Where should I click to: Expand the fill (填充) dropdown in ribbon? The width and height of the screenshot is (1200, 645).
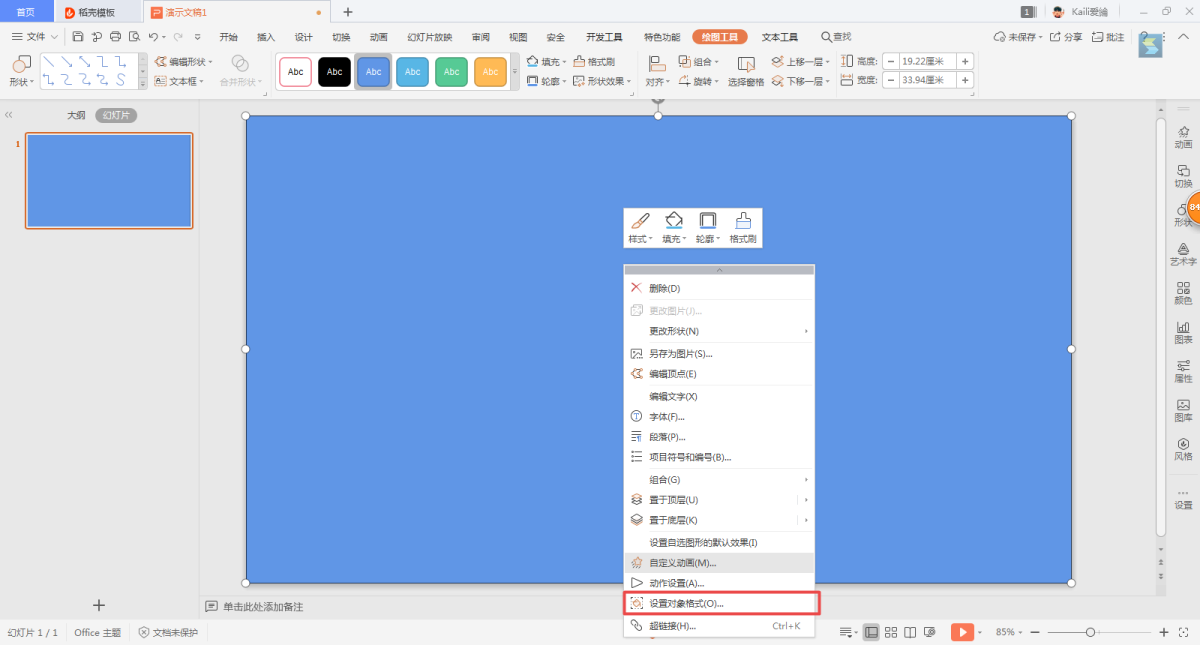tap(566, 62)
